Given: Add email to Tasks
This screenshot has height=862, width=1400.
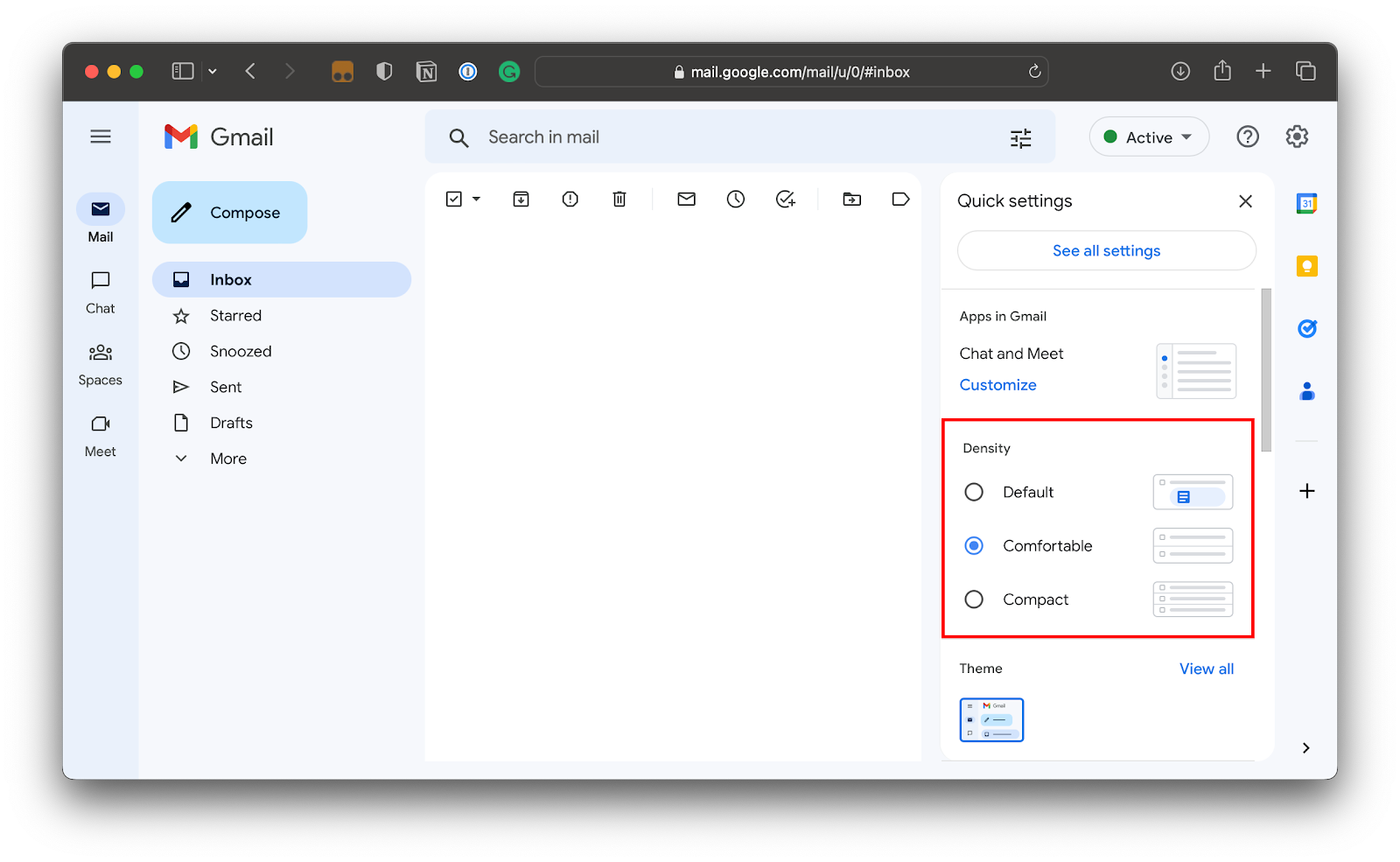Looking at the screenshot, I should click(785, 199).
